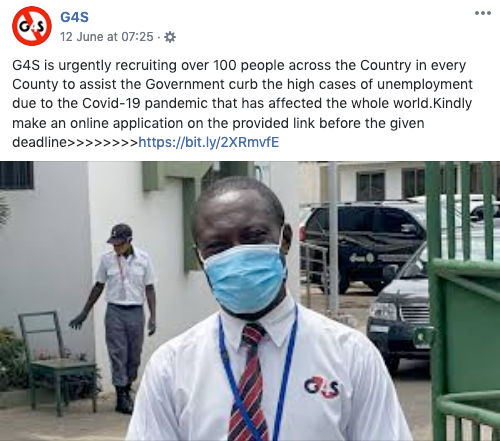Click the barred window at photo's top-left

[17, 175]
